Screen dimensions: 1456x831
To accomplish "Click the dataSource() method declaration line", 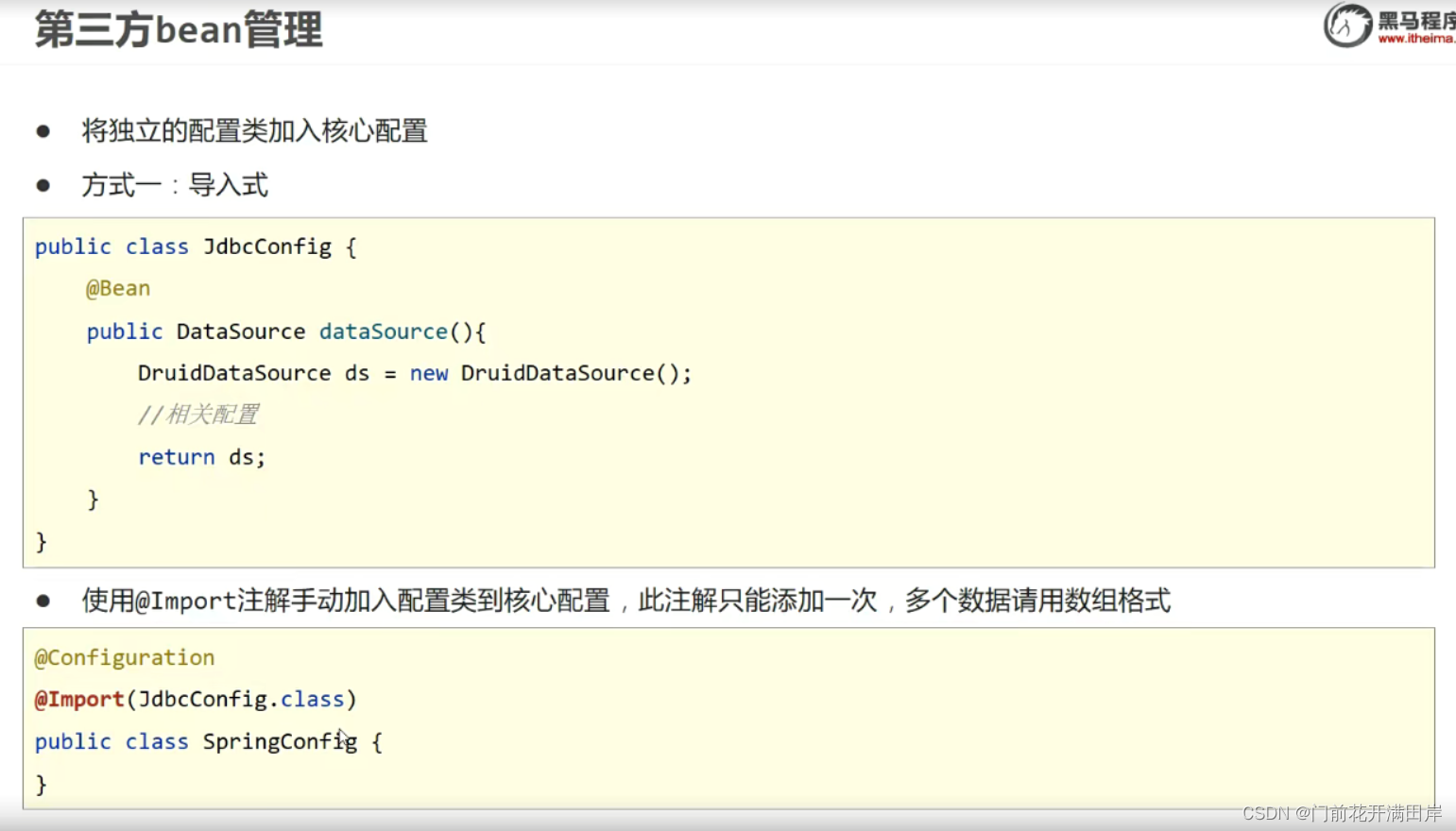I will pyautogui.click(x=286, y=331).
